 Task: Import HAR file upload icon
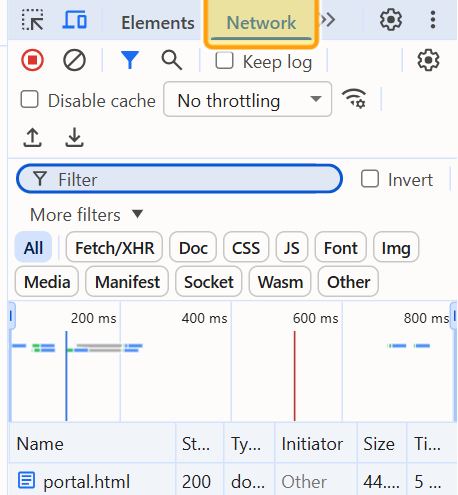32,137
